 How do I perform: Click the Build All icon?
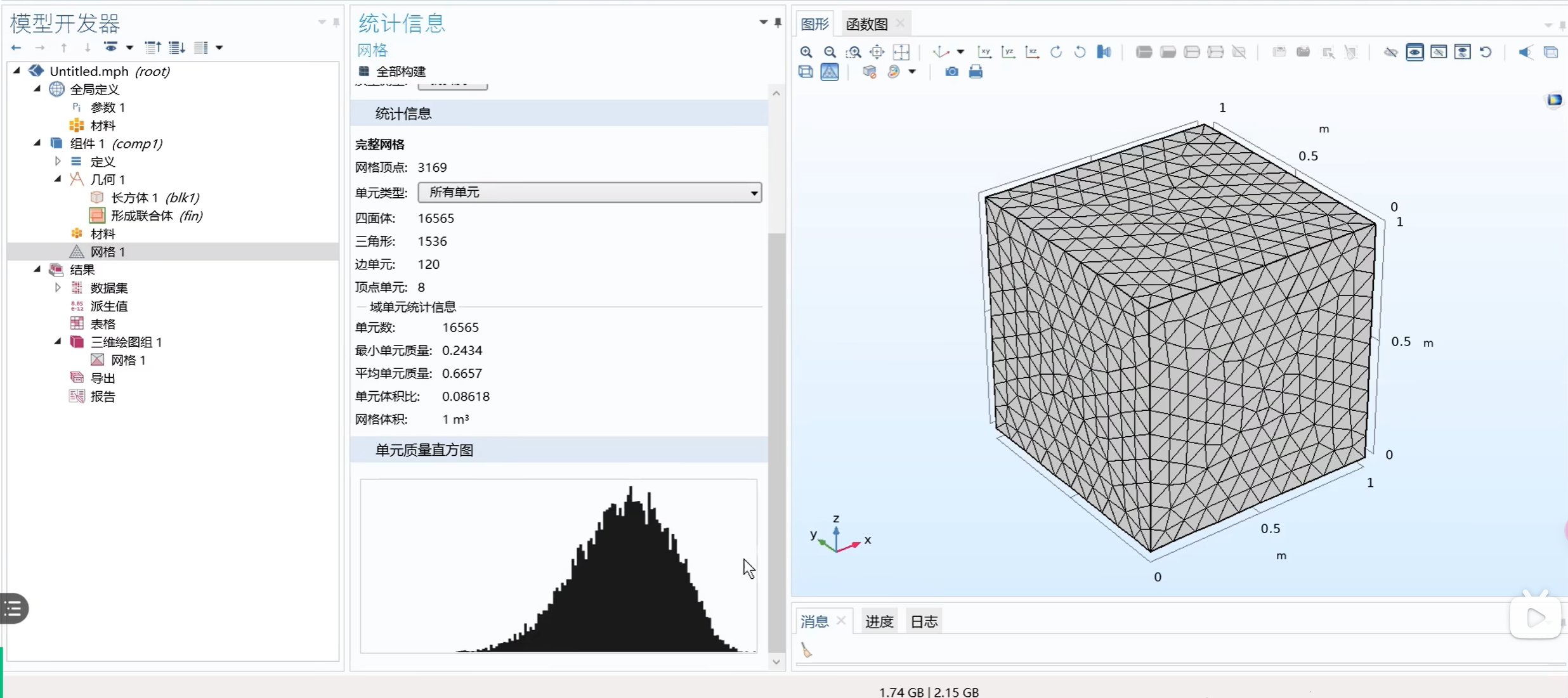tap(364, 71)
